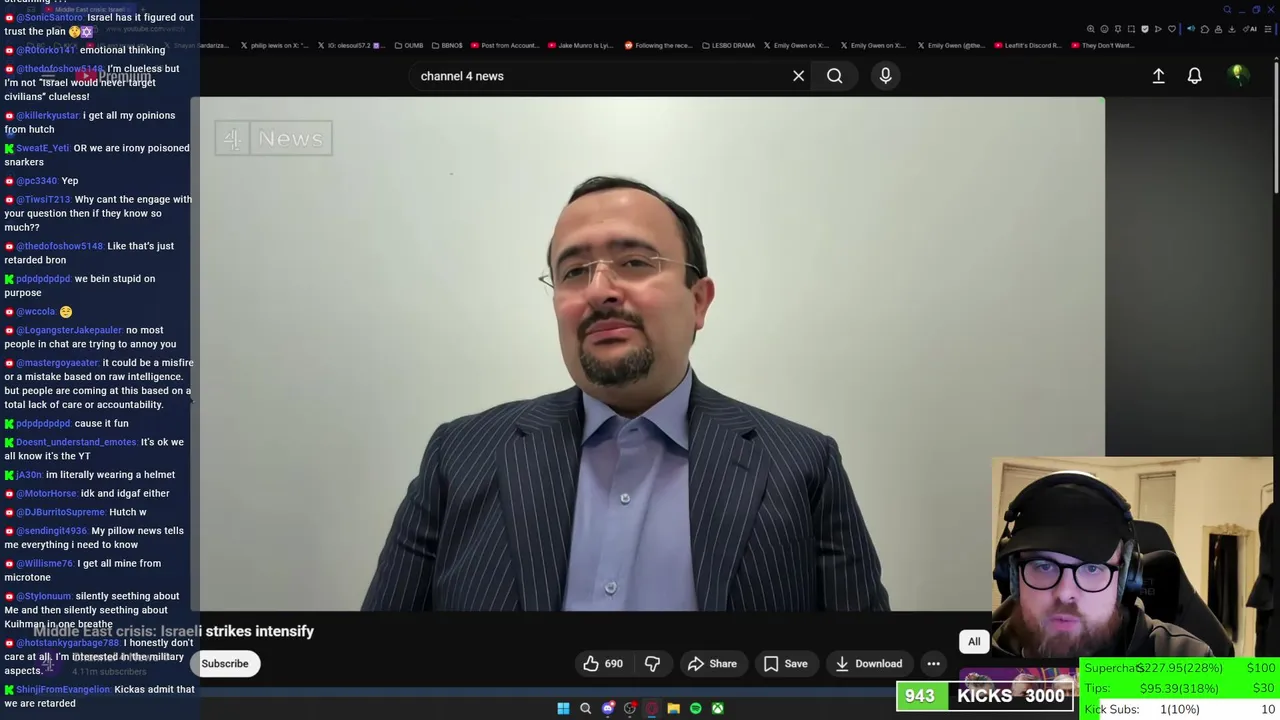Click username @pc3340 in chat
Screen dimensions: 1280x720
[37, 181]
